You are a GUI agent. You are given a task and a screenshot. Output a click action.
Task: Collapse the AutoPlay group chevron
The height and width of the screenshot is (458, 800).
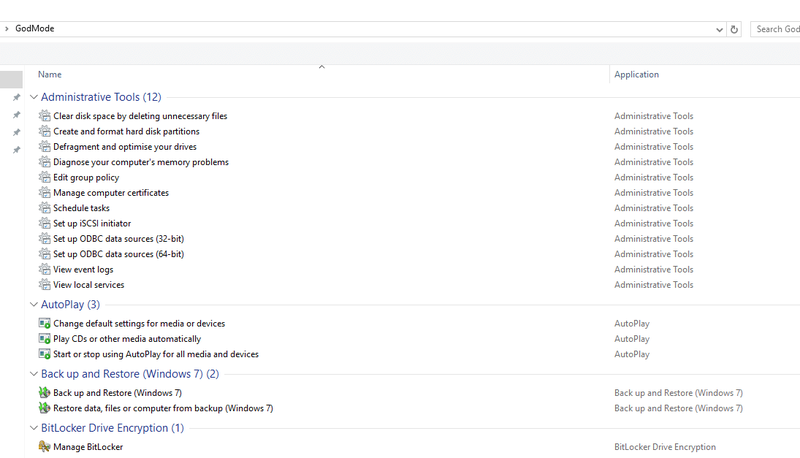34,304
